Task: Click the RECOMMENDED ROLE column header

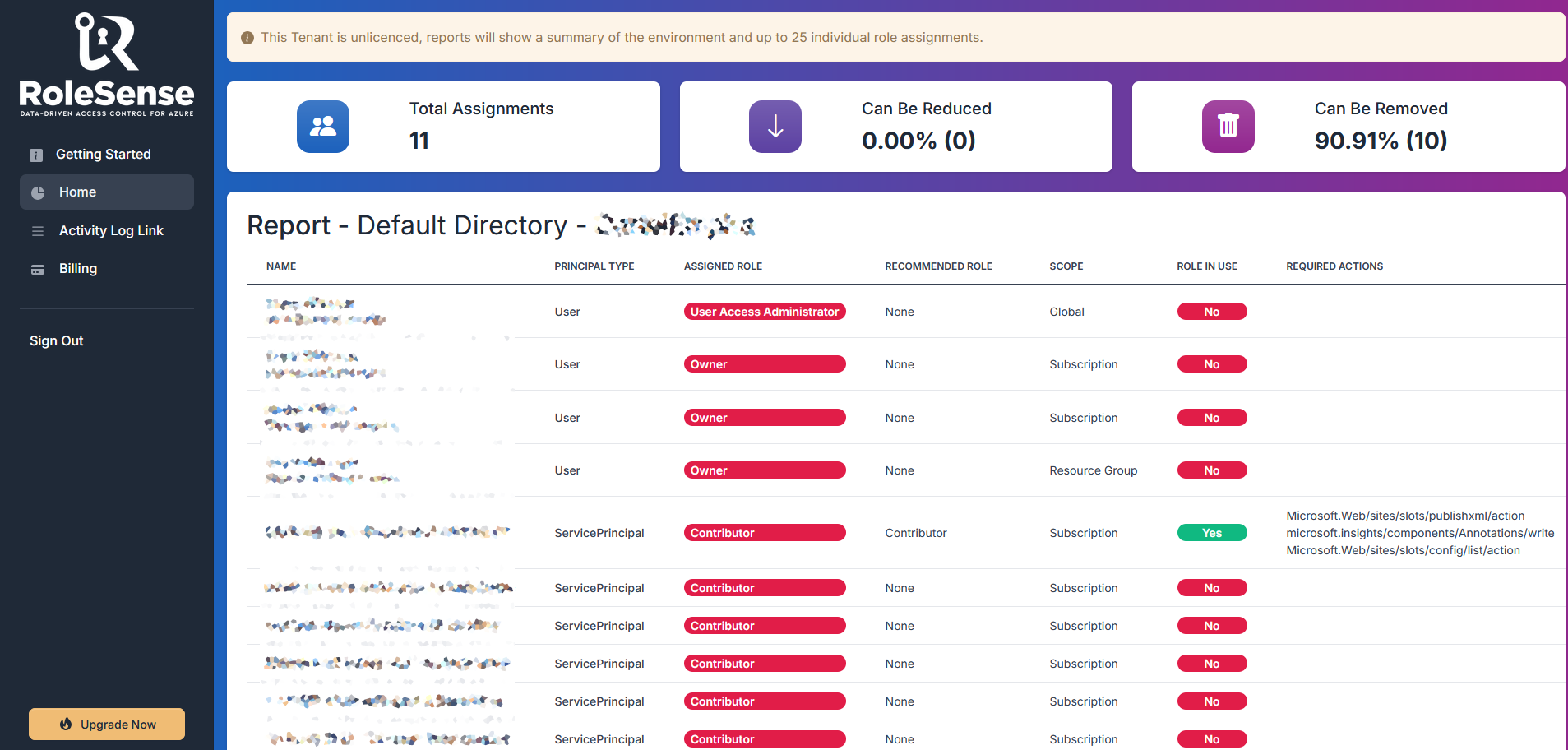Action: click(x=939, y=266)
